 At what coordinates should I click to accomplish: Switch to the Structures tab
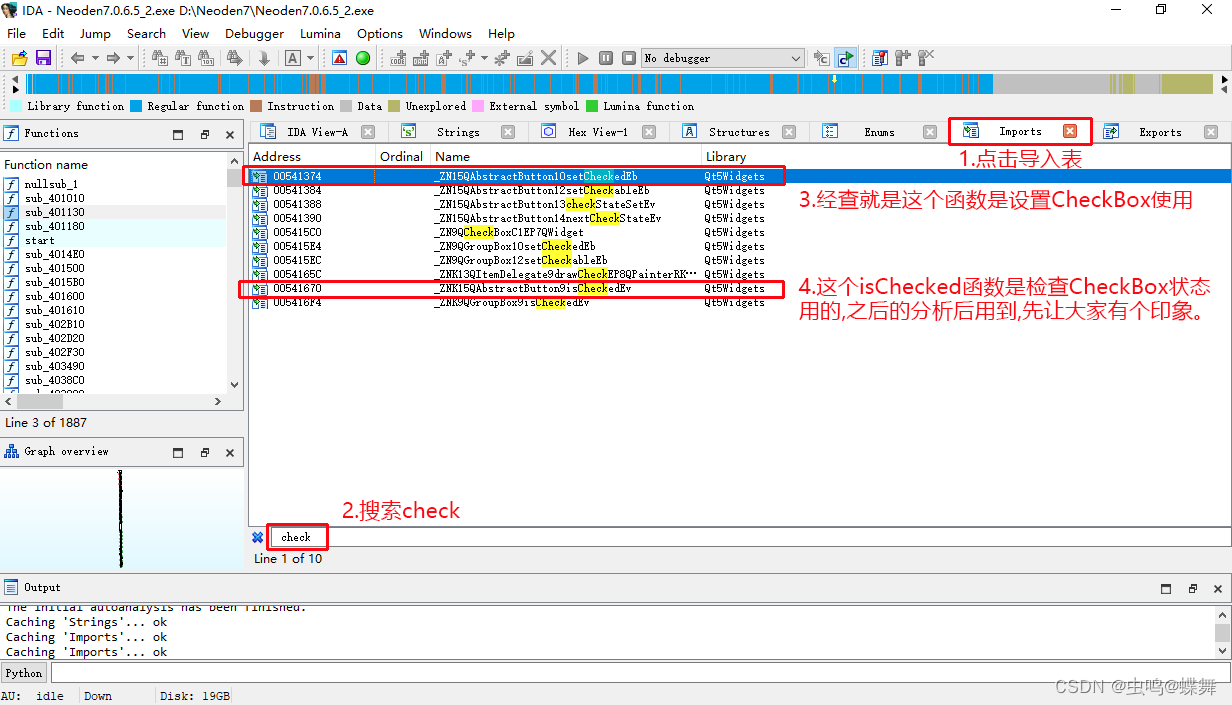point(739,132)
